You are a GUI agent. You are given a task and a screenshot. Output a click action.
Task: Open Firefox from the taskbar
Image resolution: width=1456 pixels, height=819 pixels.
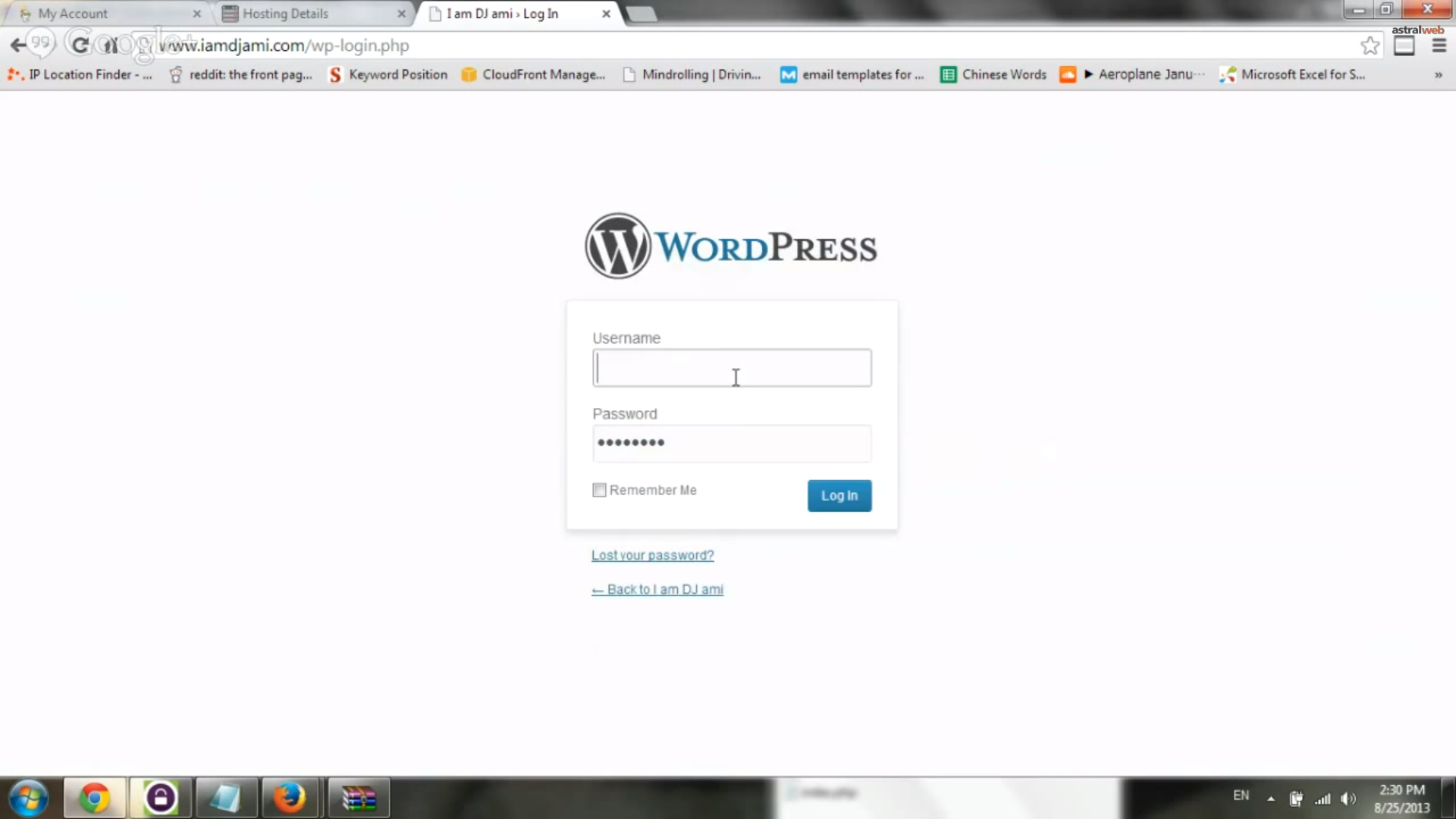coord(290,798)
